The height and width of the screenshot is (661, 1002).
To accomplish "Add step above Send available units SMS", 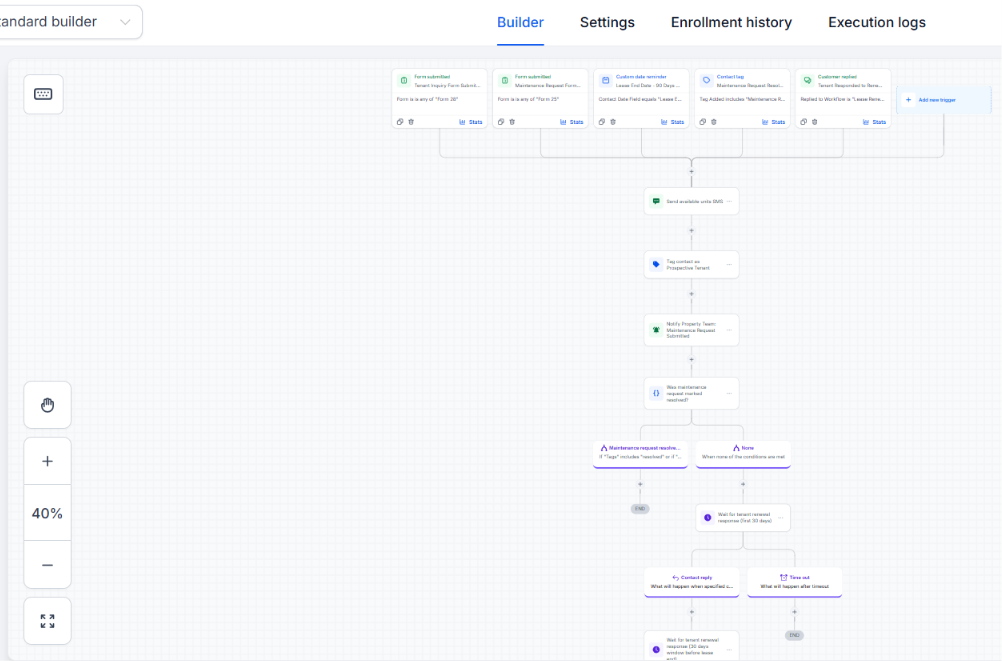I will tap(691, 171).
